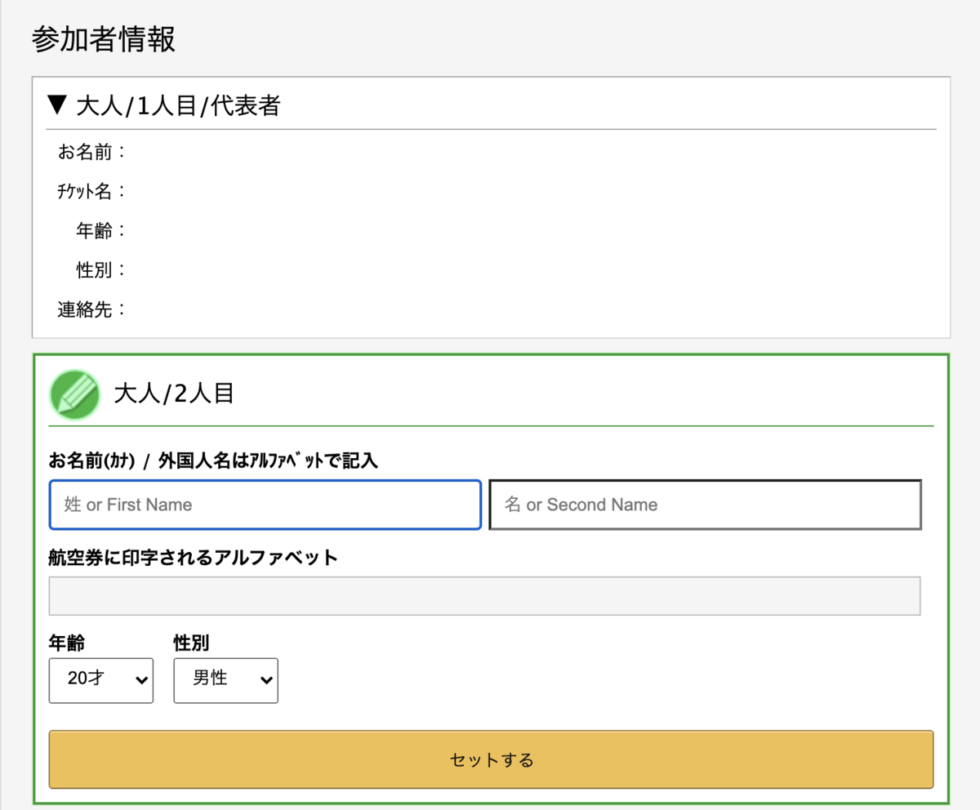The image size is (980, 810).
Task: Click the 連絡先： row label
Action: pyautogui.click(x=92, y=309)
